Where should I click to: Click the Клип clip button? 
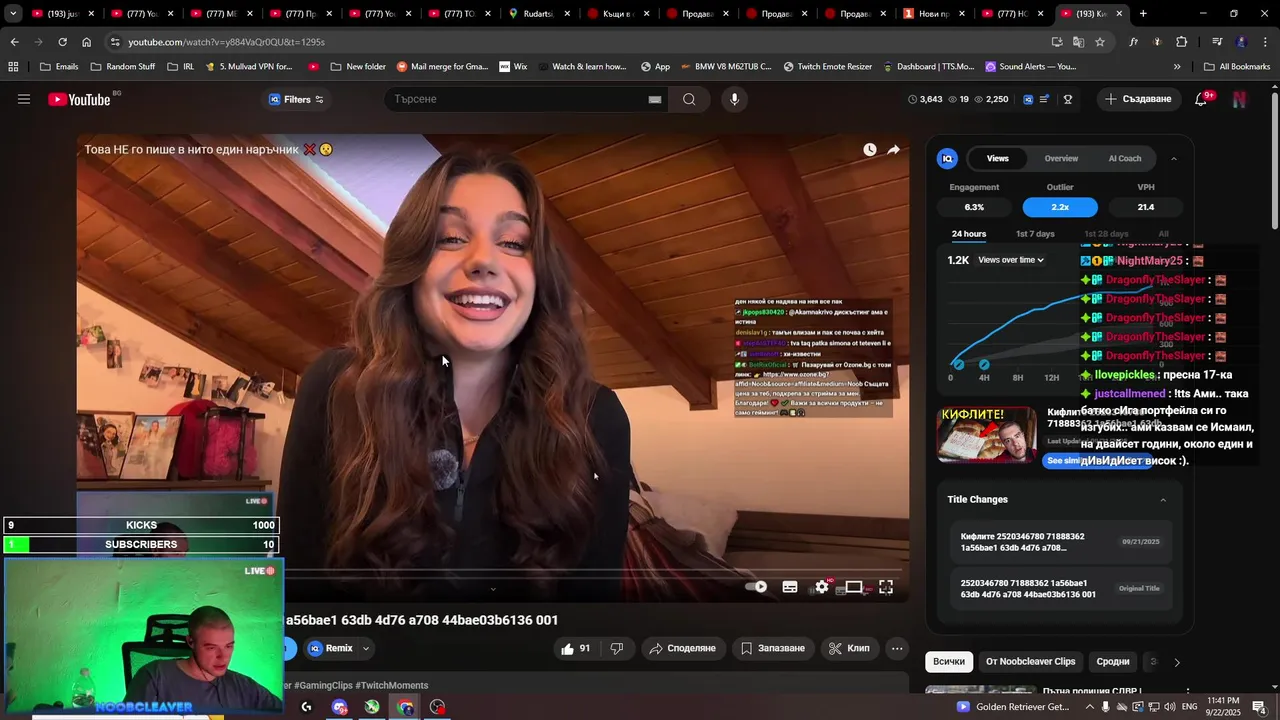849,648
